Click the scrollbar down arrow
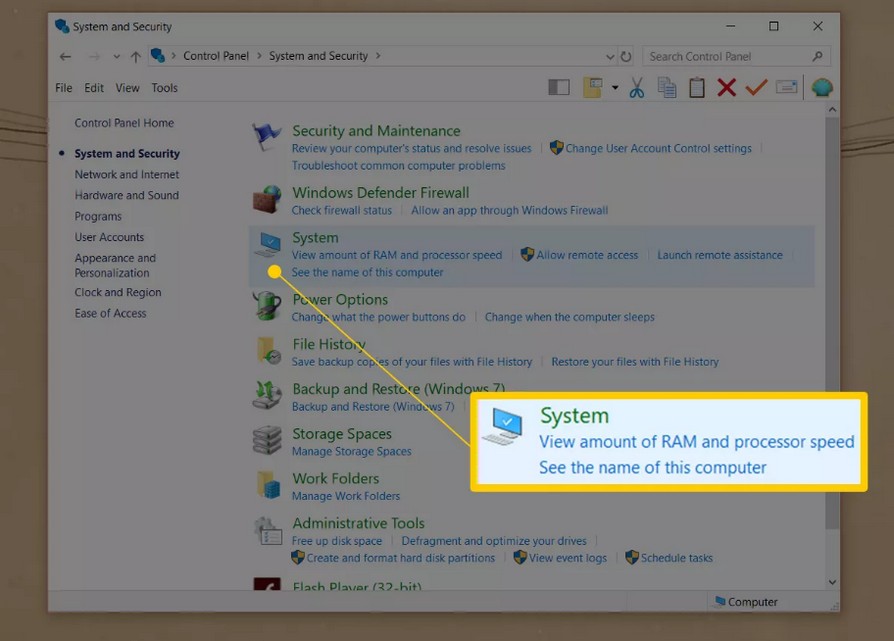 tap(832, 582)
